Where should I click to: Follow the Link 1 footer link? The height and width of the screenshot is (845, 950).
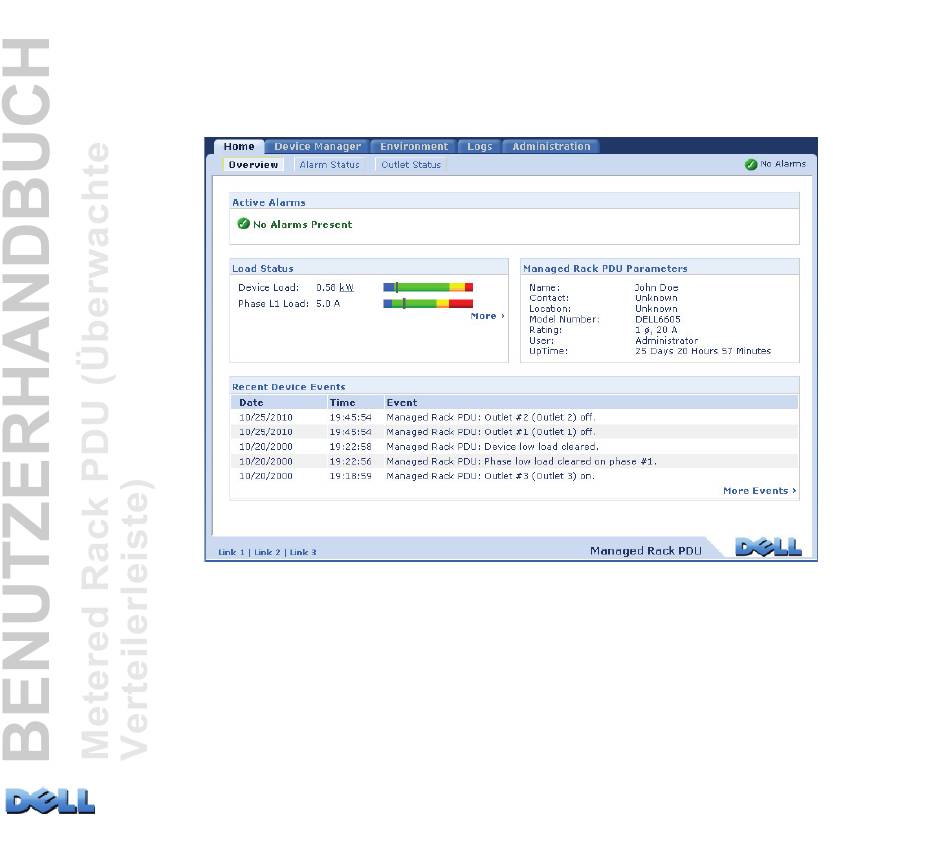point(231,552)
